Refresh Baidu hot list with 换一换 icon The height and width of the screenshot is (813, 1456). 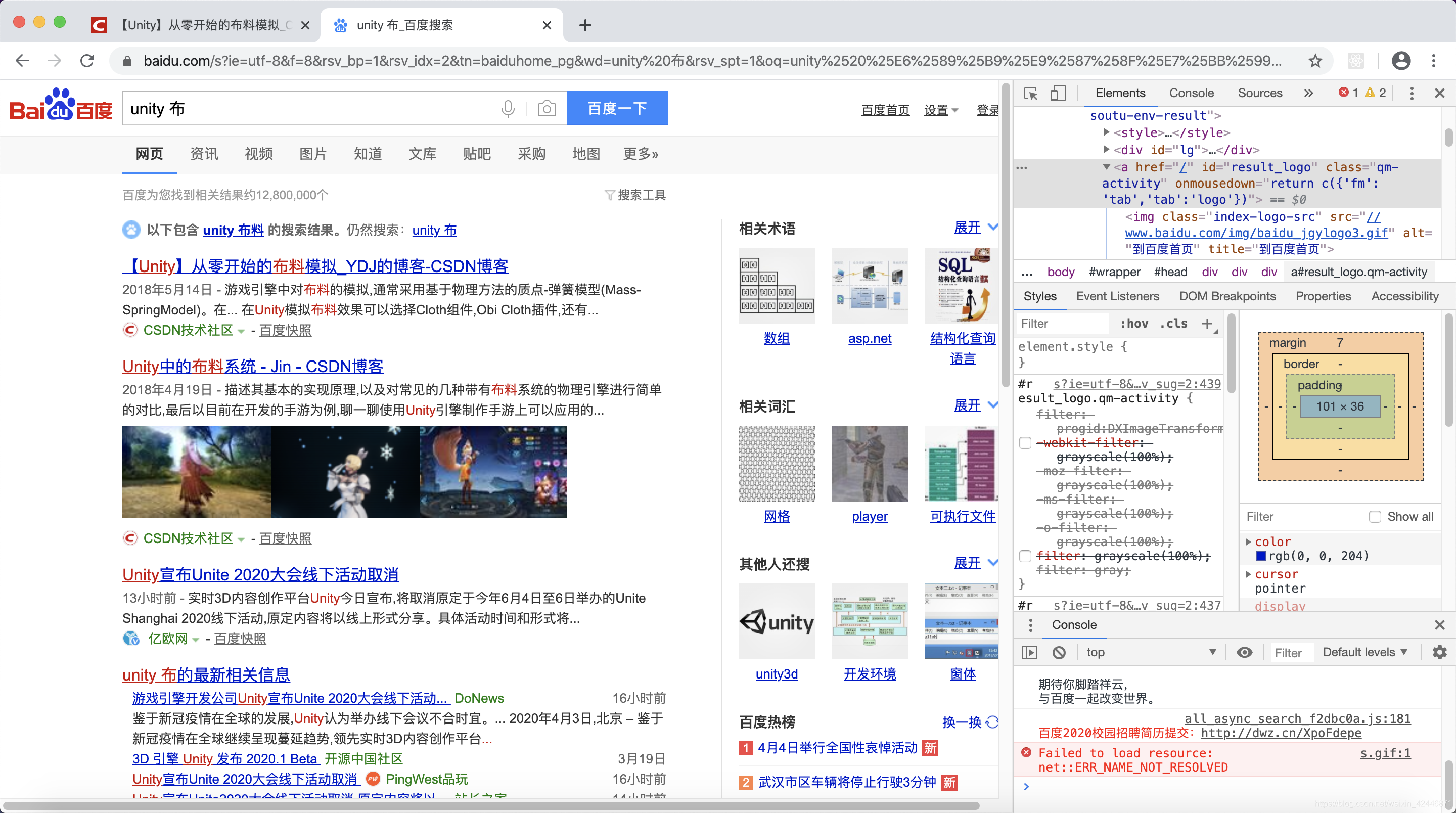[992, 722]
